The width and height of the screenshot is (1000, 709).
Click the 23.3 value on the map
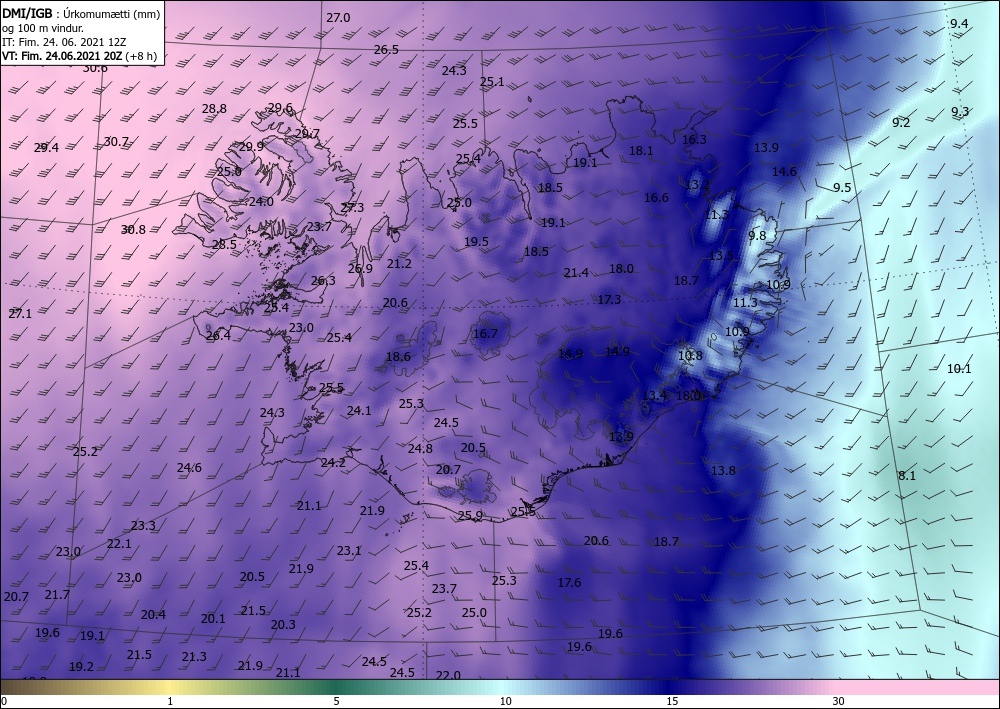pyautogui.click(x=143, y=525)
